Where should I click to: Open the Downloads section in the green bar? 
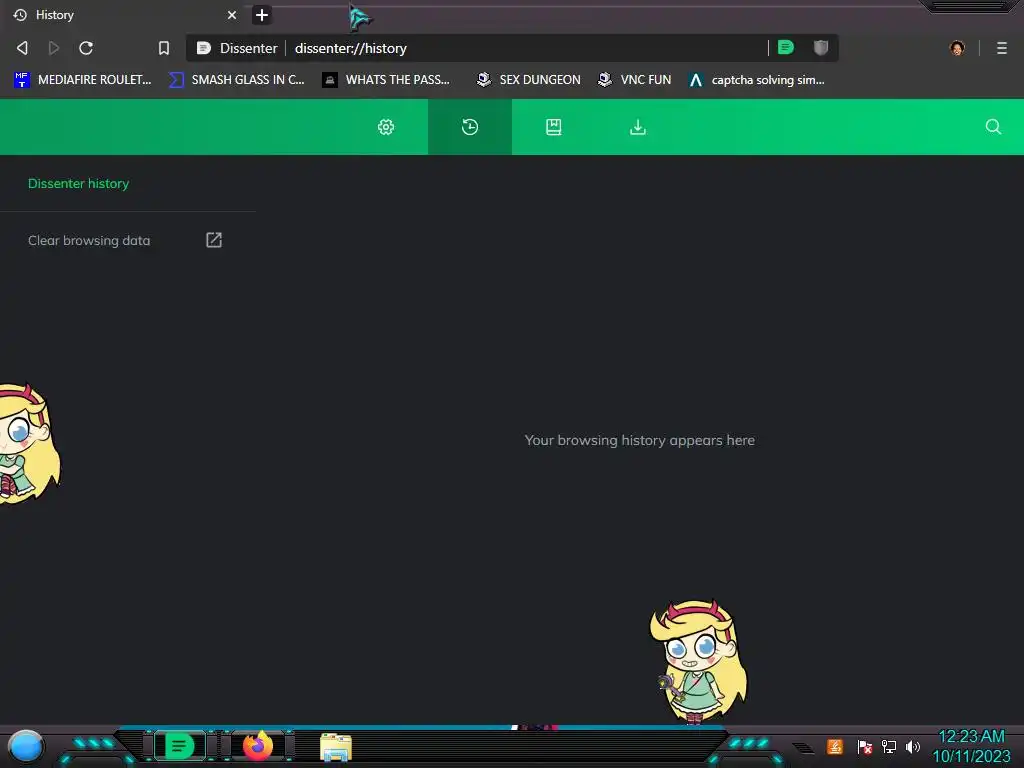638,127
